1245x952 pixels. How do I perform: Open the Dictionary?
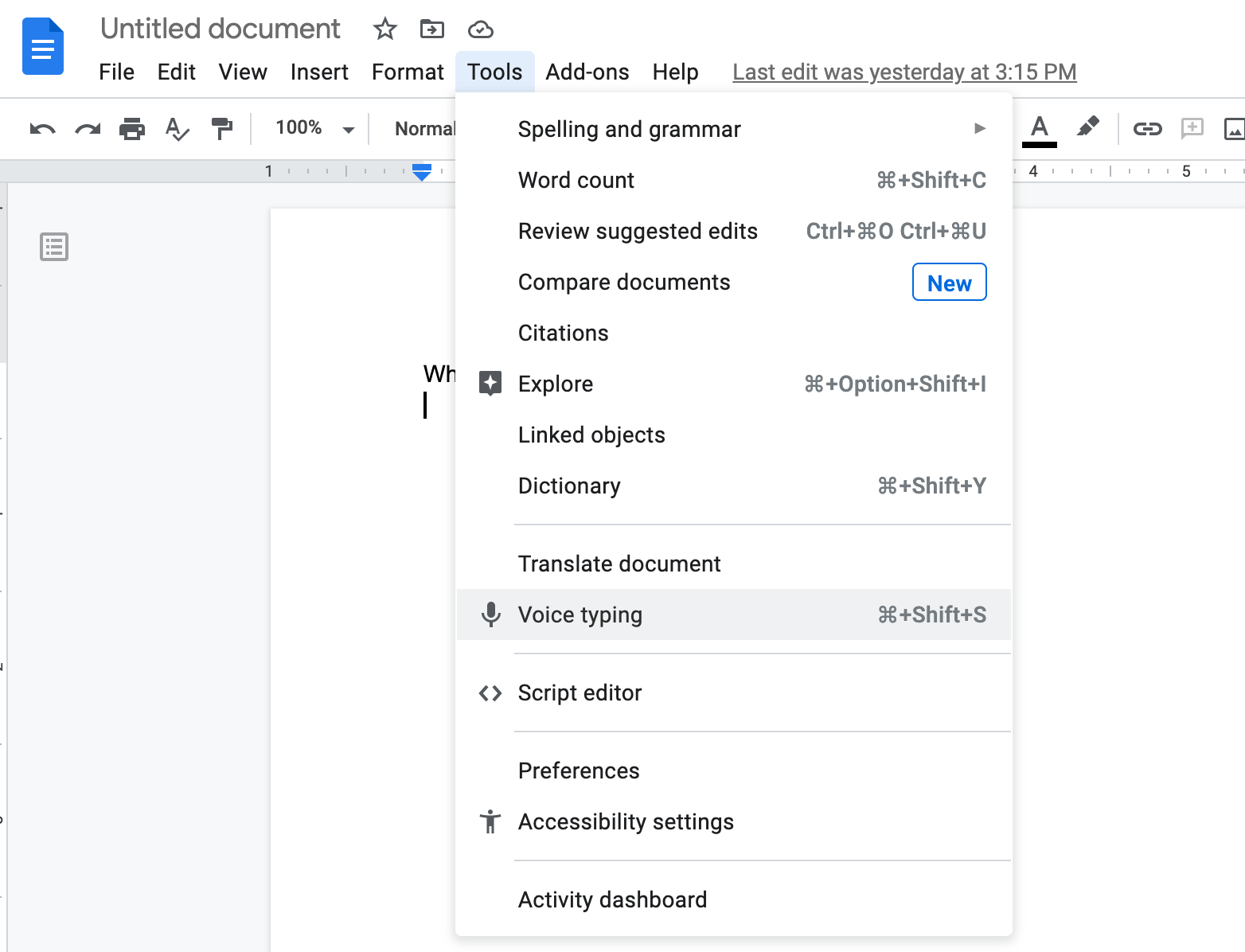(733, 486)
